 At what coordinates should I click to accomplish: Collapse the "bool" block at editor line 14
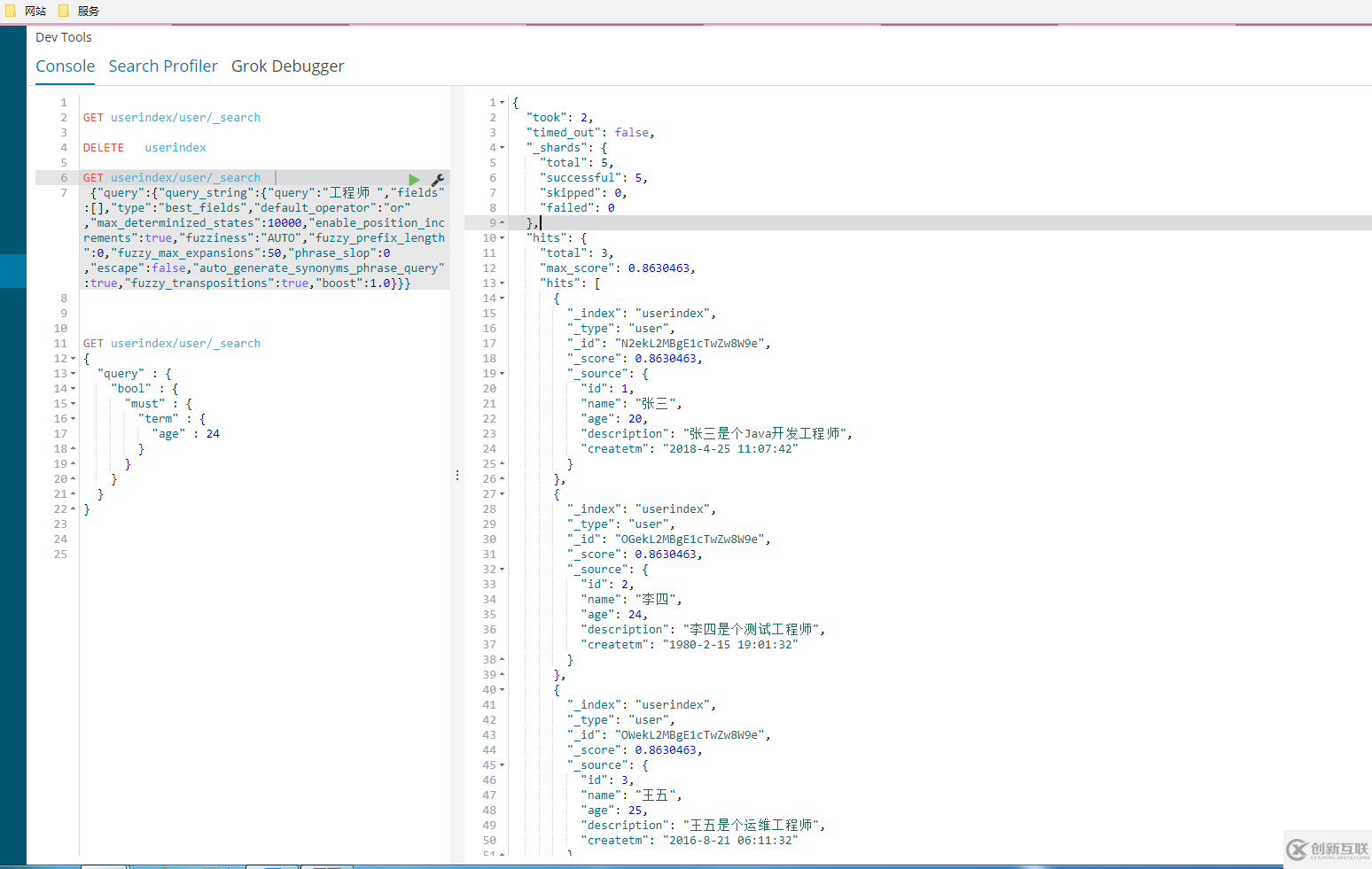tap(73, 389)
